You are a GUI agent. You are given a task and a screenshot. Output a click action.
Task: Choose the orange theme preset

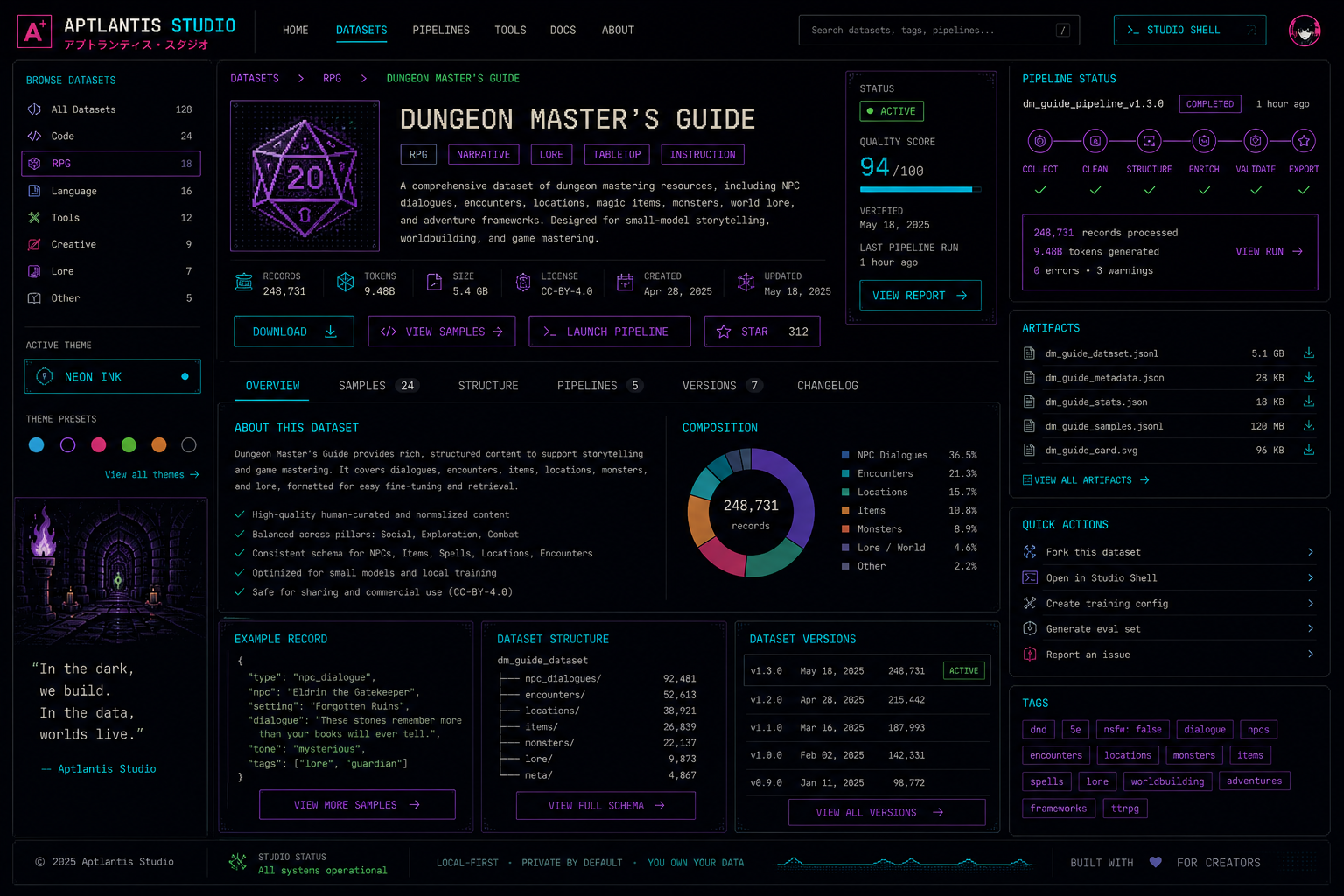(x=158, y=445)
